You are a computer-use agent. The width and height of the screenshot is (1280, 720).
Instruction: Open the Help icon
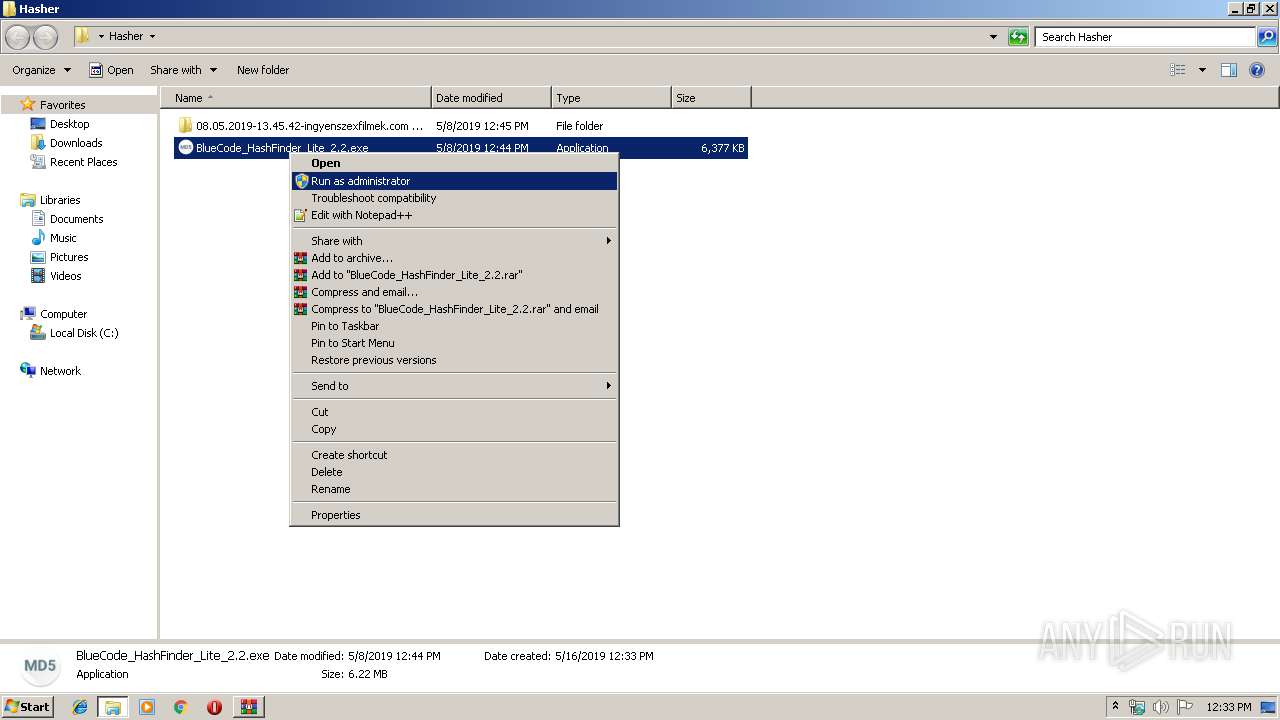coord(1258,70)
